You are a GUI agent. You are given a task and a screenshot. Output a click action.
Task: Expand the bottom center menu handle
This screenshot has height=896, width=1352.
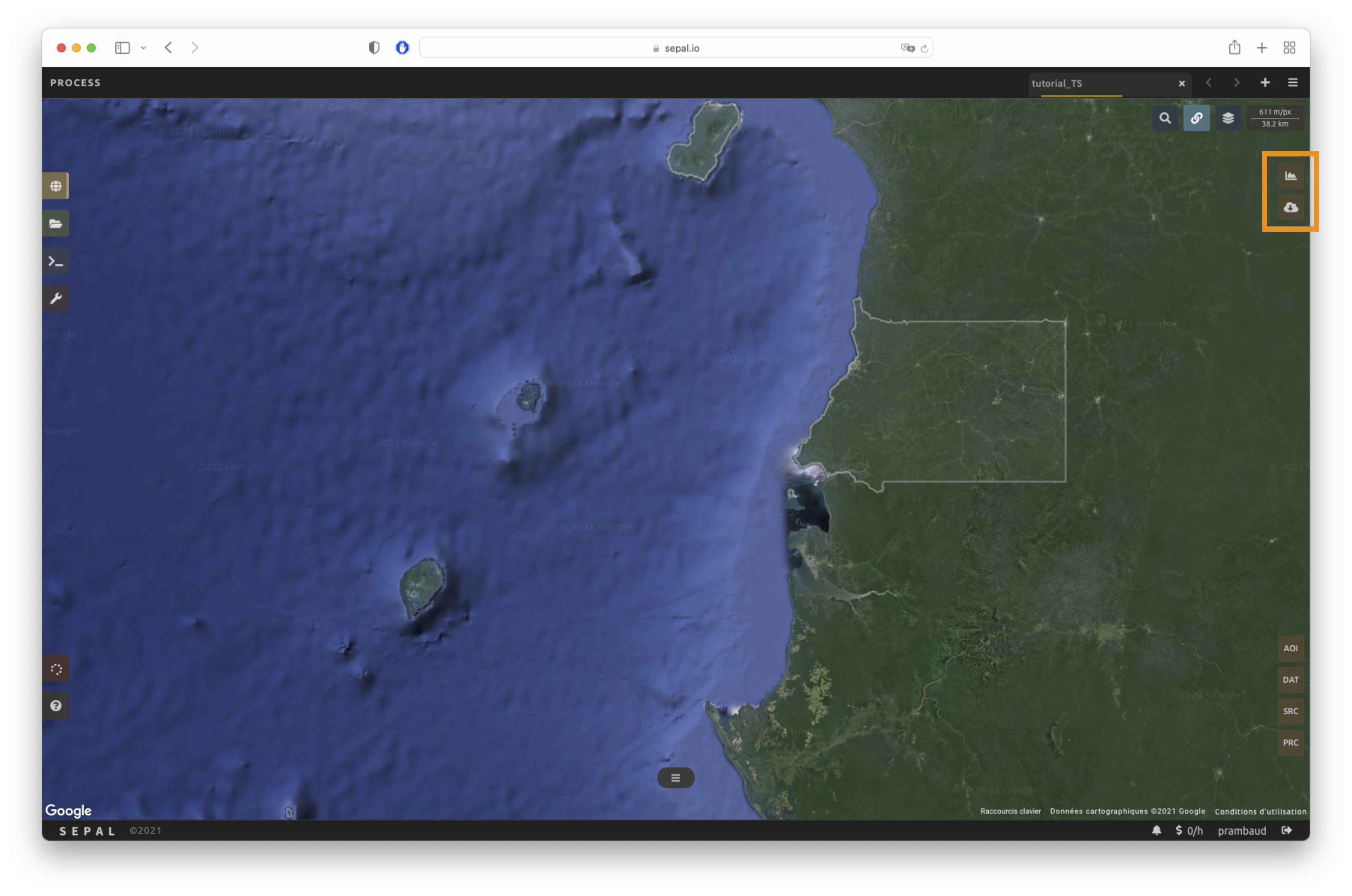[675, 778]
